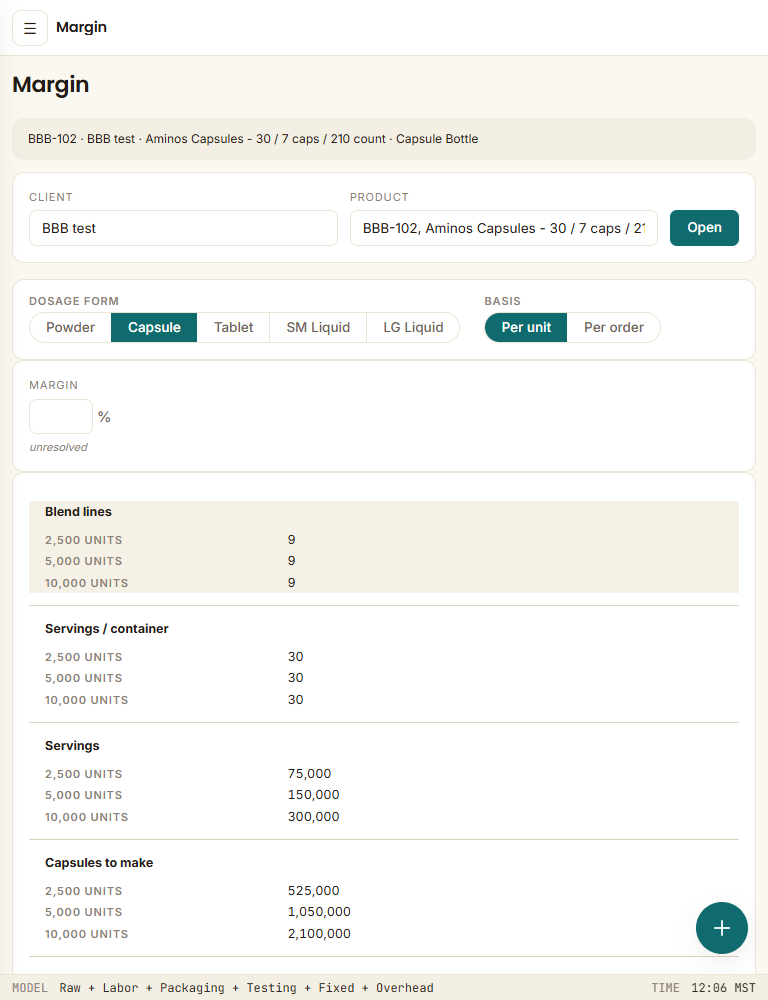Click the 12:06 MST time in status bar
This screenshot has height=1000, width=768.
pyautogui.click(x=723, y=988)
